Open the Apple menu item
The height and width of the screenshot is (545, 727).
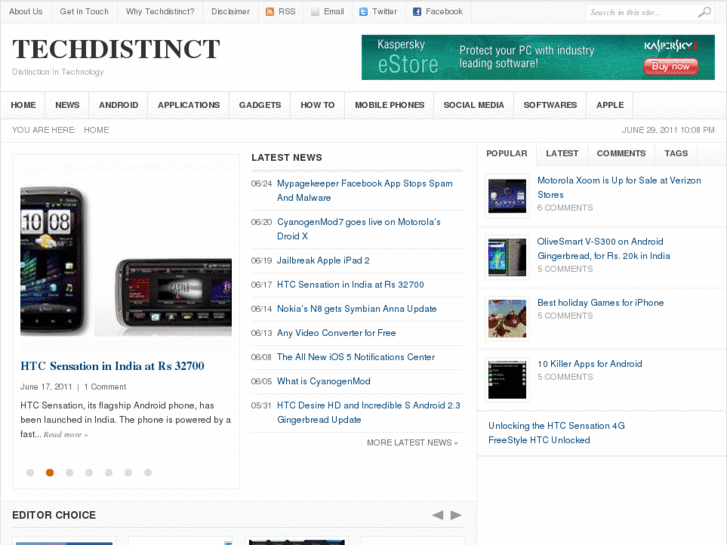point(610,105)
